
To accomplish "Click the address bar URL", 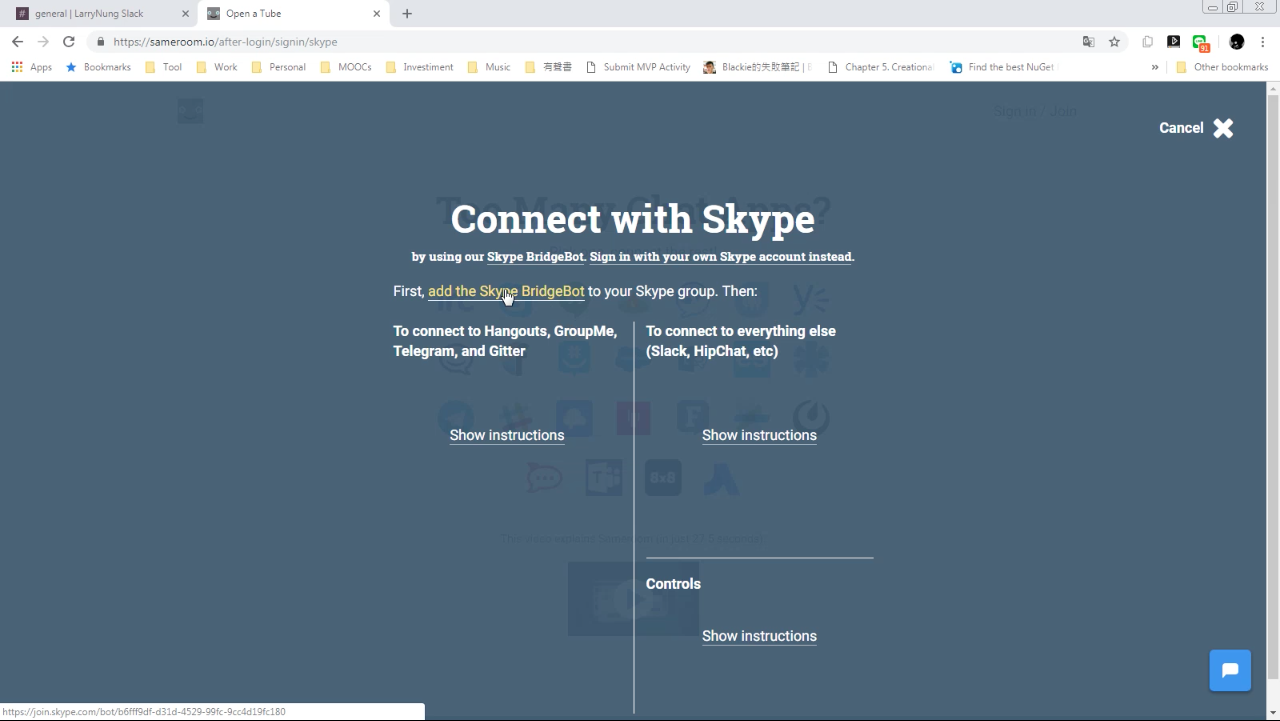I will [225, 42].
